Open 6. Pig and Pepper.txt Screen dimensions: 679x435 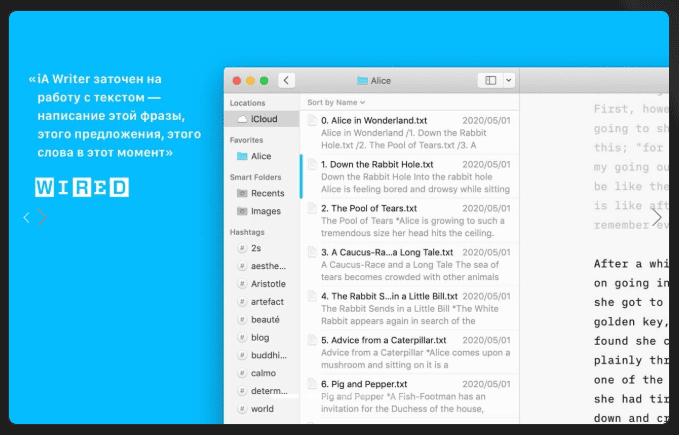pyautogui.click(x=410, y=396)
